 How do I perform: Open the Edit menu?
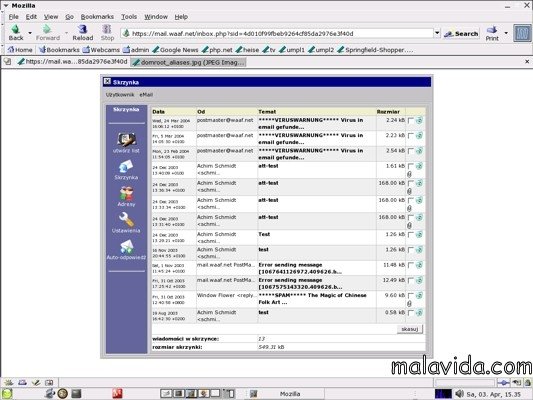31,17
